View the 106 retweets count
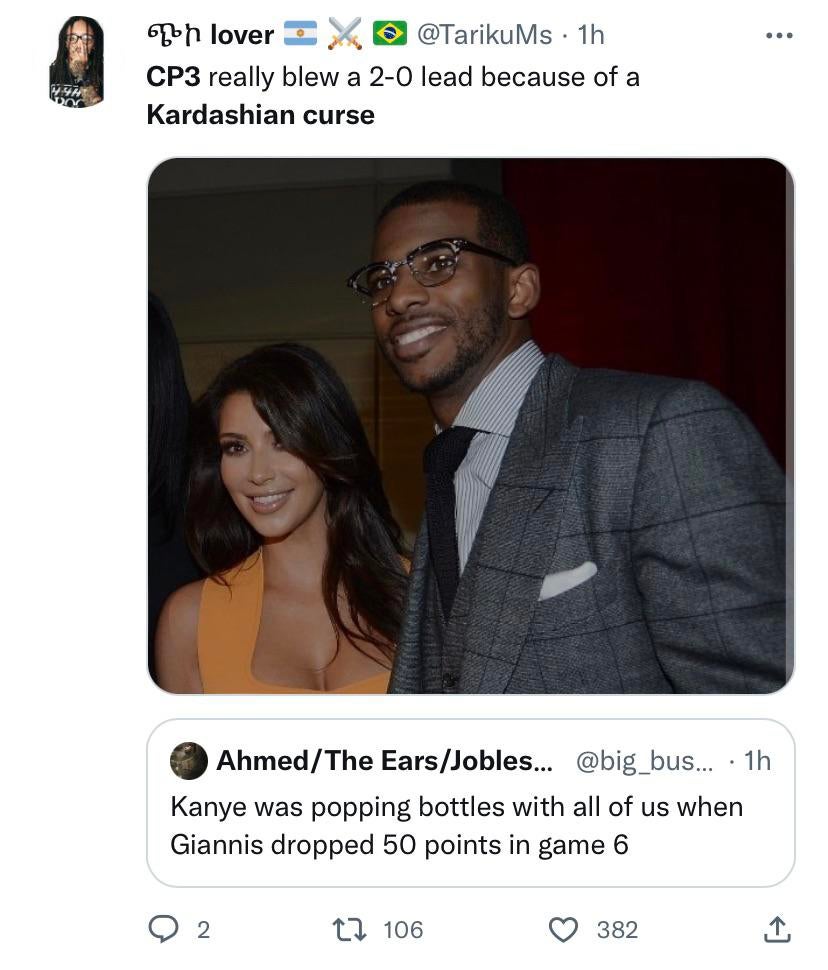 (403, 930)
